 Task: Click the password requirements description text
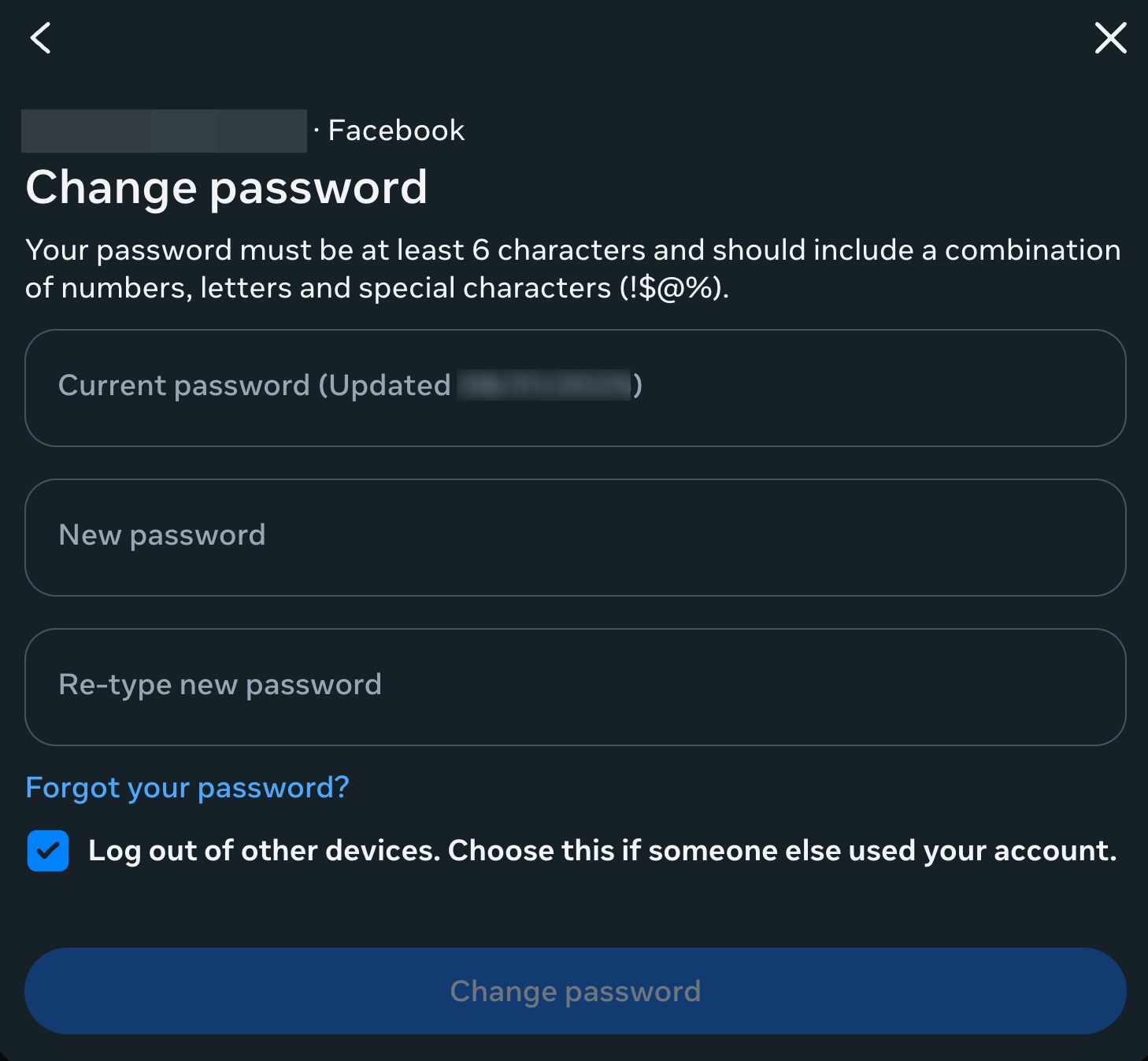pyautogui.click(x=574, y=268)
